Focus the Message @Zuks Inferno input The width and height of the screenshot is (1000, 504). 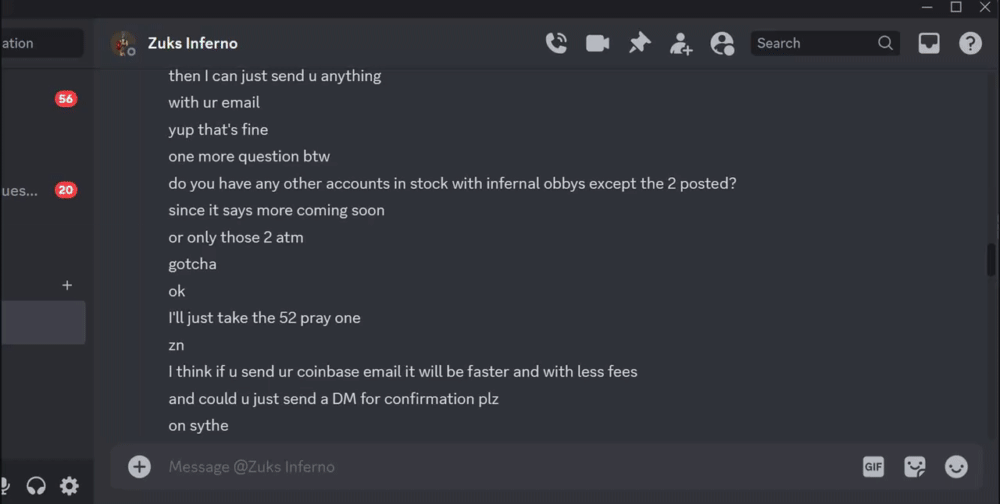click(500, 467)
